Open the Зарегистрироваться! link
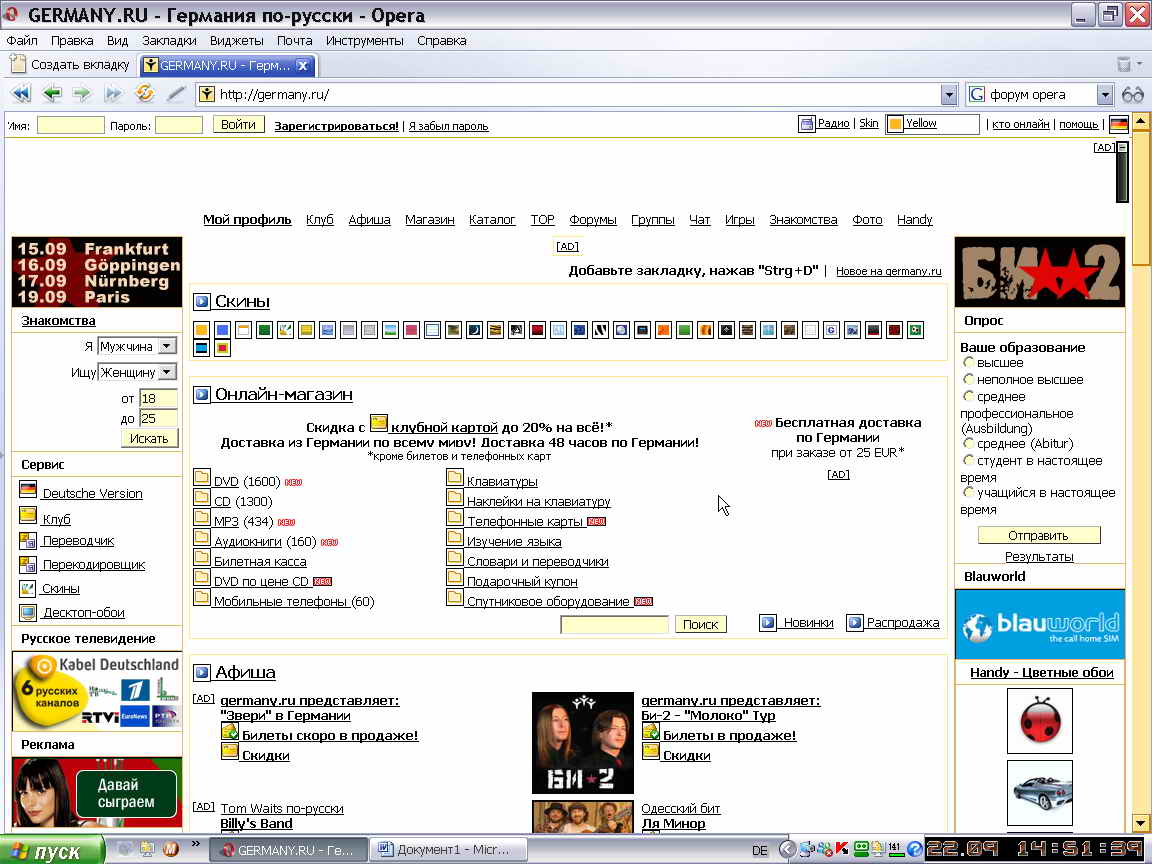 336,126
